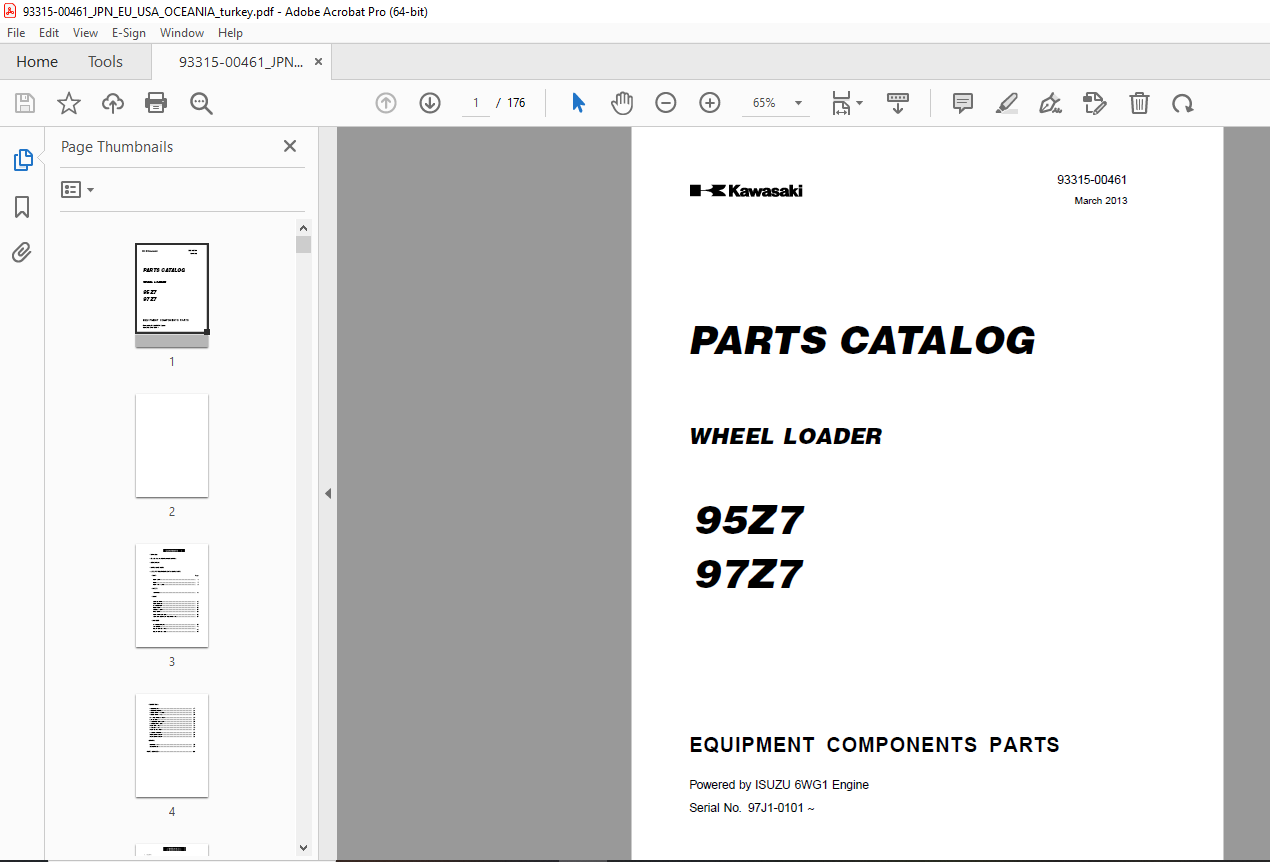Select page 4 thumbnail
The height and width of the screenshot is (862, 1270).
(172, 745)
